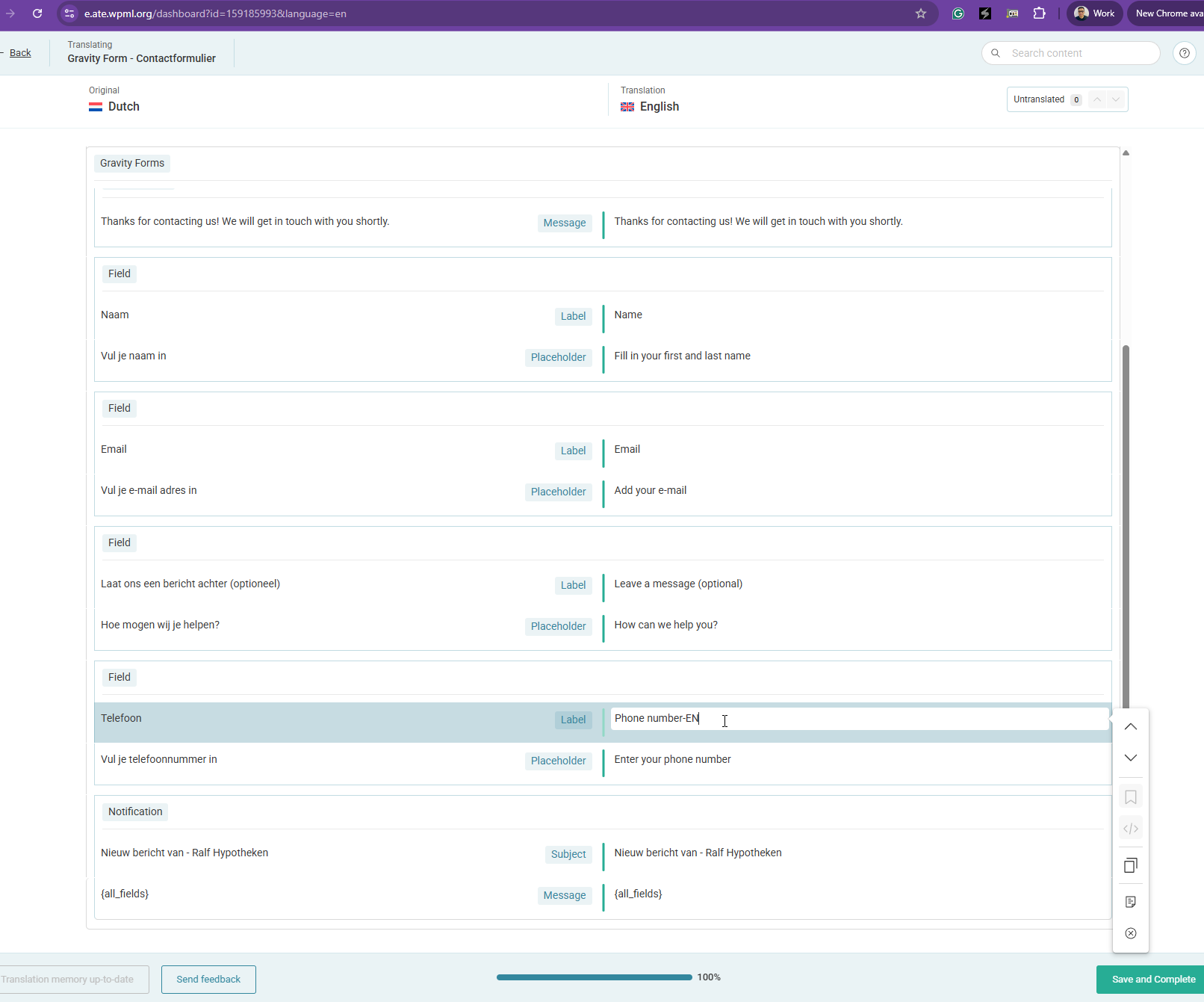Viewport: 1204px width, 1002px height.
Task: Click the Dutch 'Naam' original text
Action: tap(115, 315)
